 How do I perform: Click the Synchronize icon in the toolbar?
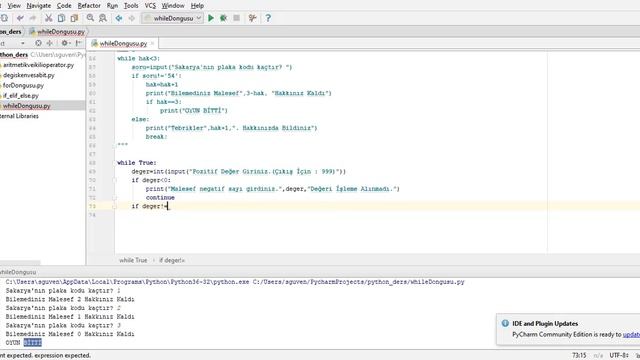tap(4, 18)
